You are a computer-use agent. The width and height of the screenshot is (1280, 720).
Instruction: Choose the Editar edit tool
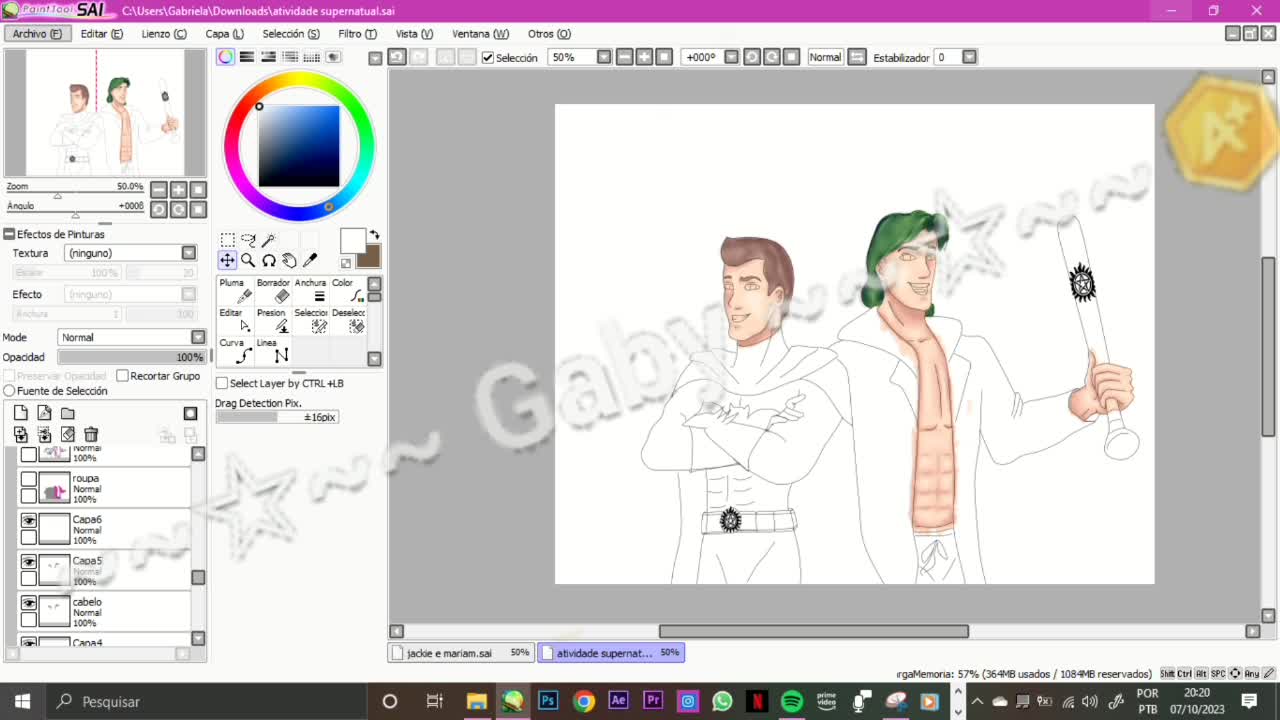pyautogui.click(x=236, y=321)
